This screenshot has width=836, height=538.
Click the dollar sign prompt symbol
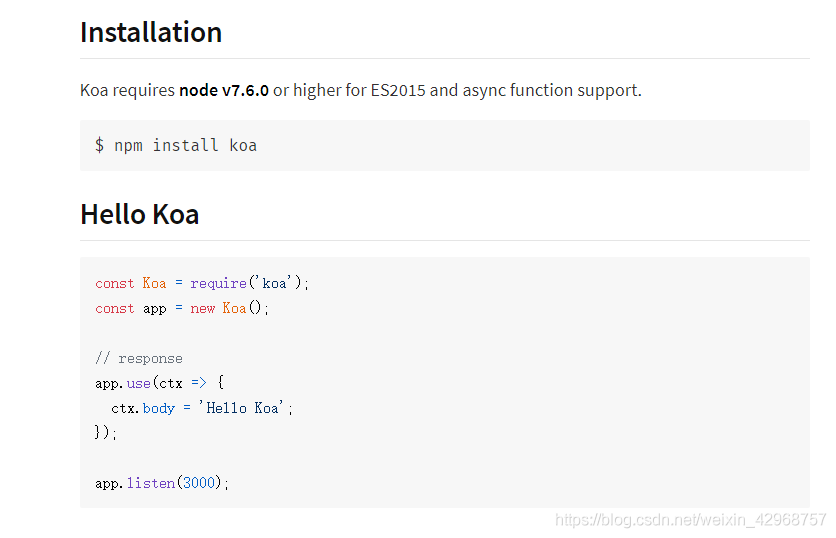pos(99,145)
